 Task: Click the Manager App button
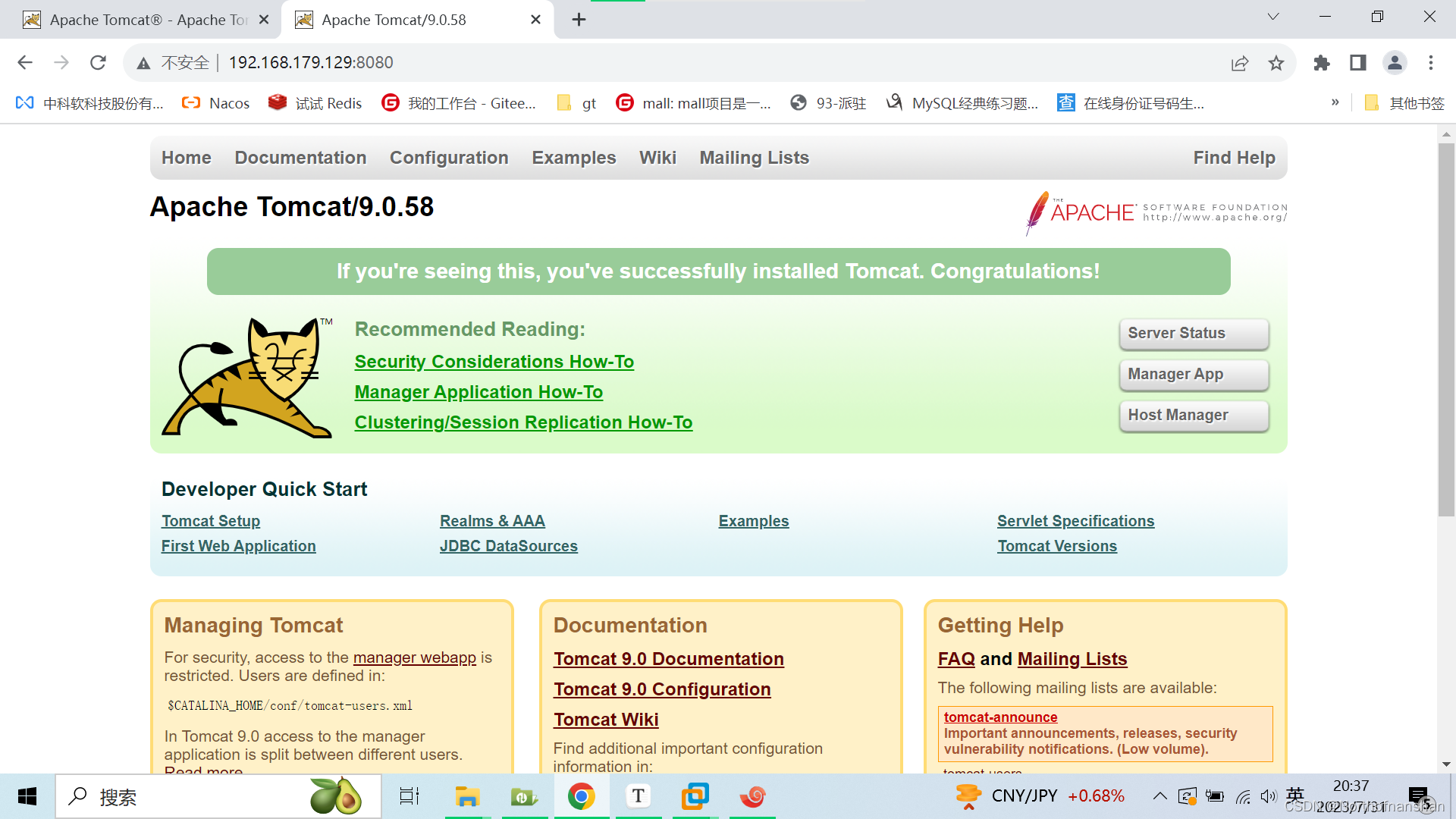(x=1194, y=375)
